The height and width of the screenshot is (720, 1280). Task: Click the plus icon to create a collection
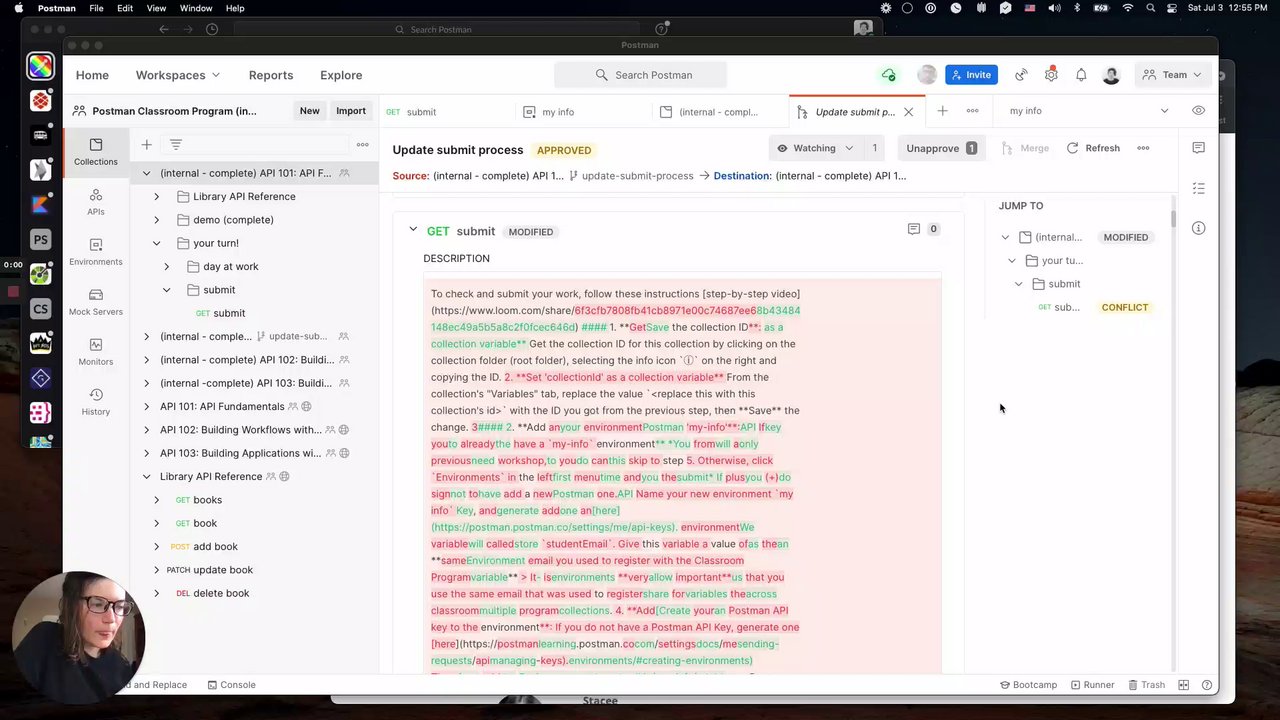[146, 145]
